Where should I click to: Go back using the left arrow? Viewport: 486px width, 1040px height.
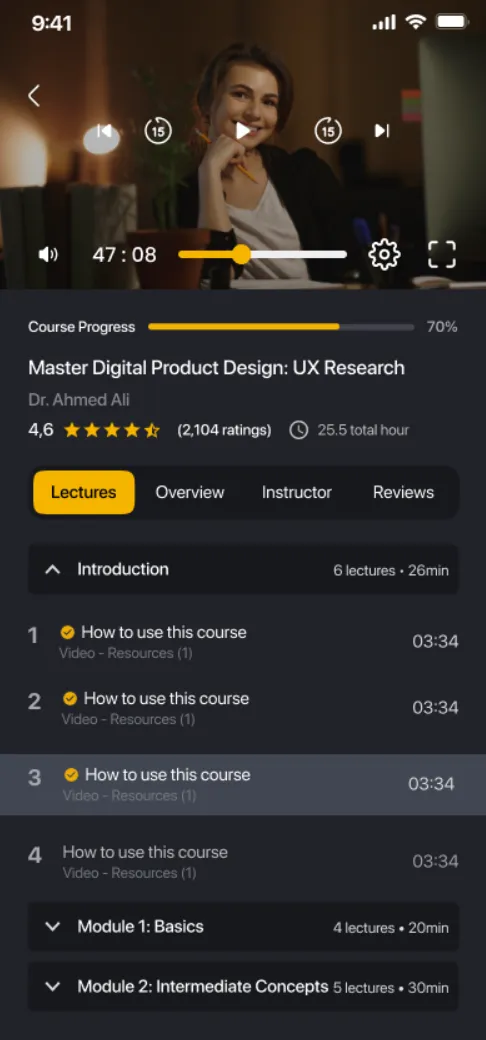[x=34, y=96]
